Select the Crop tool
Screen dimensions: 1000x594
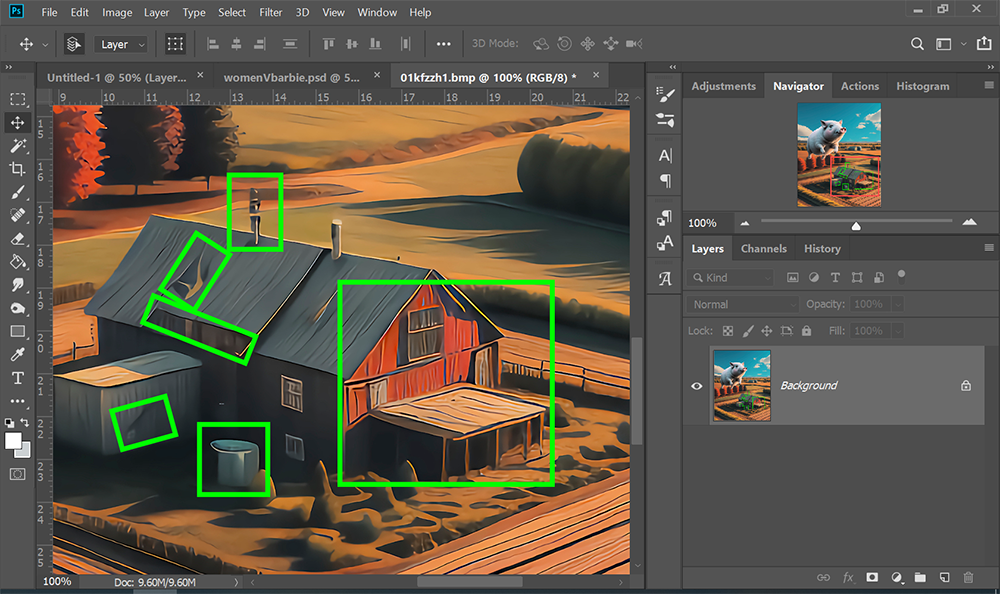point(17,168)
